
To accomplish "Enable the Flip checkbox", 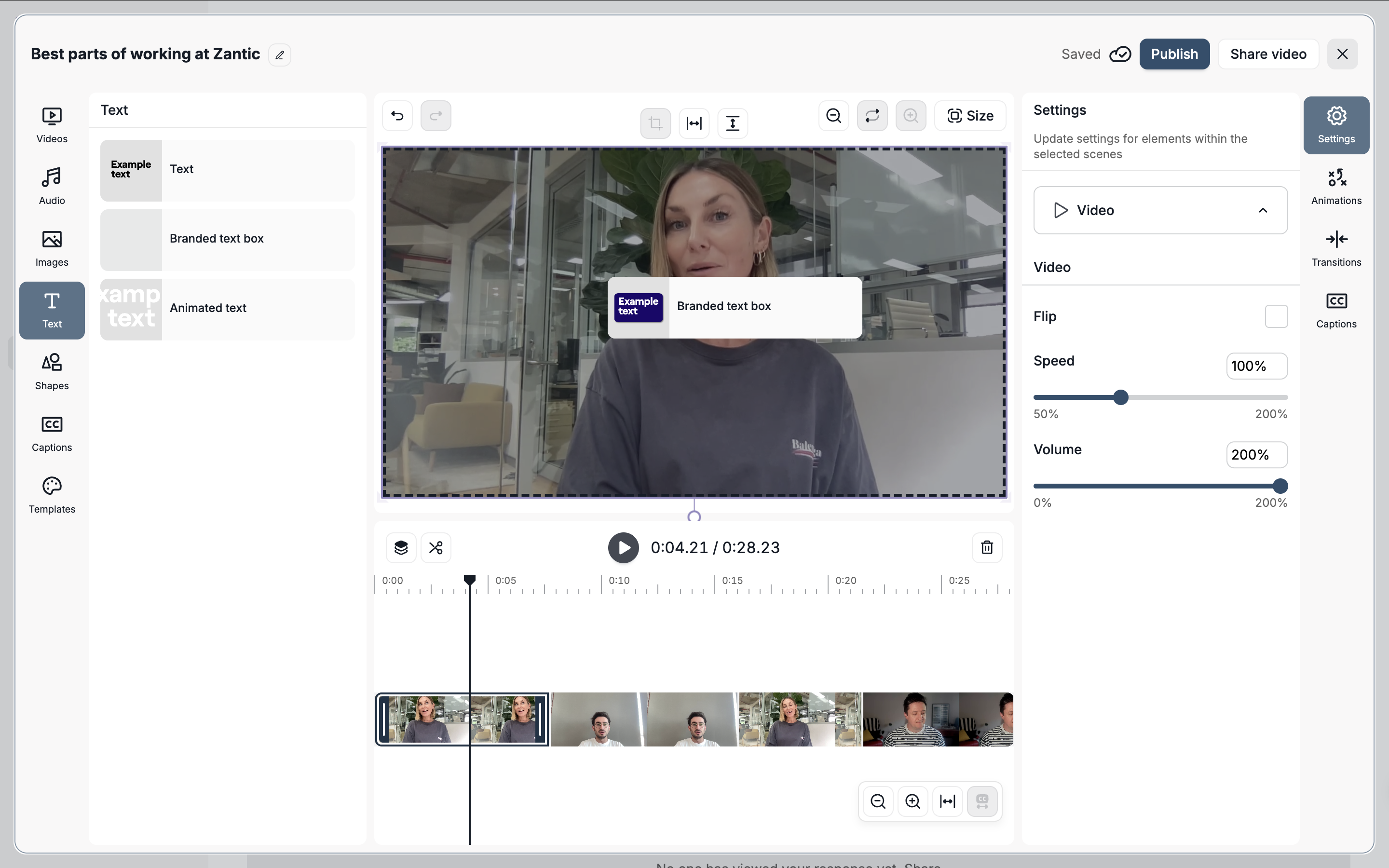I will [x=1276, y=316].
